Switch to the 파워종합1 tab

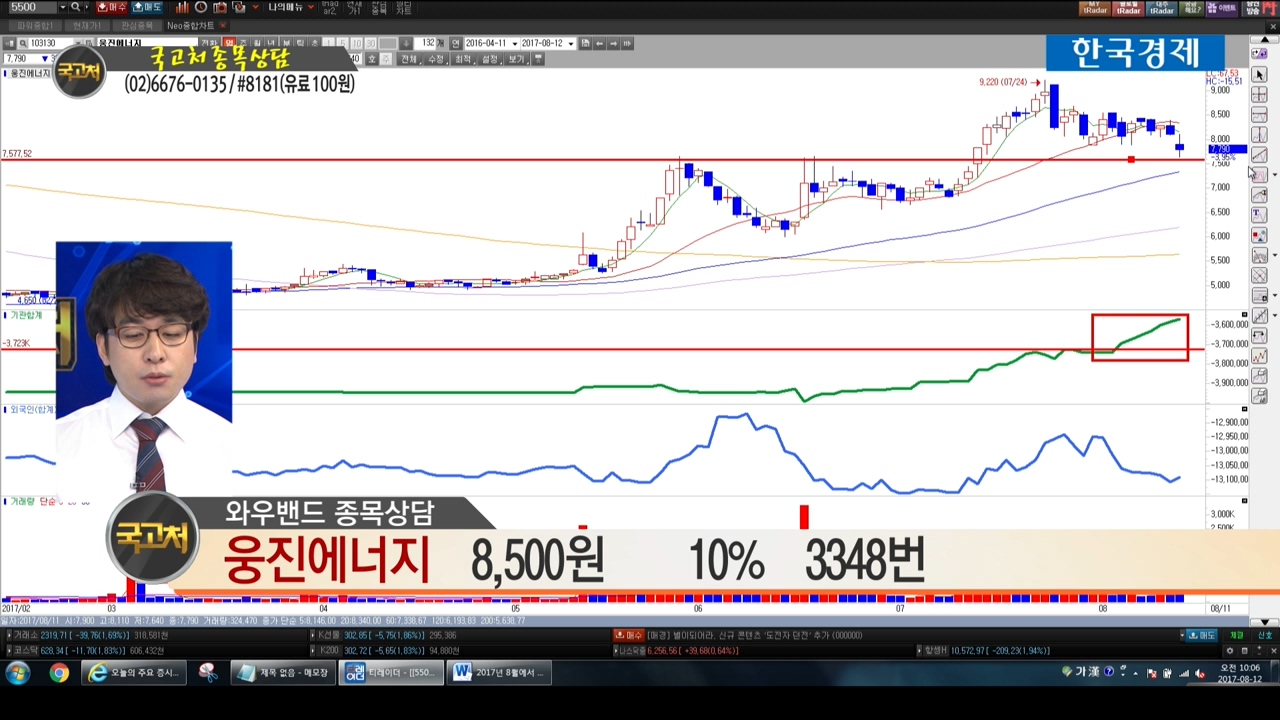tap(34, 25)
